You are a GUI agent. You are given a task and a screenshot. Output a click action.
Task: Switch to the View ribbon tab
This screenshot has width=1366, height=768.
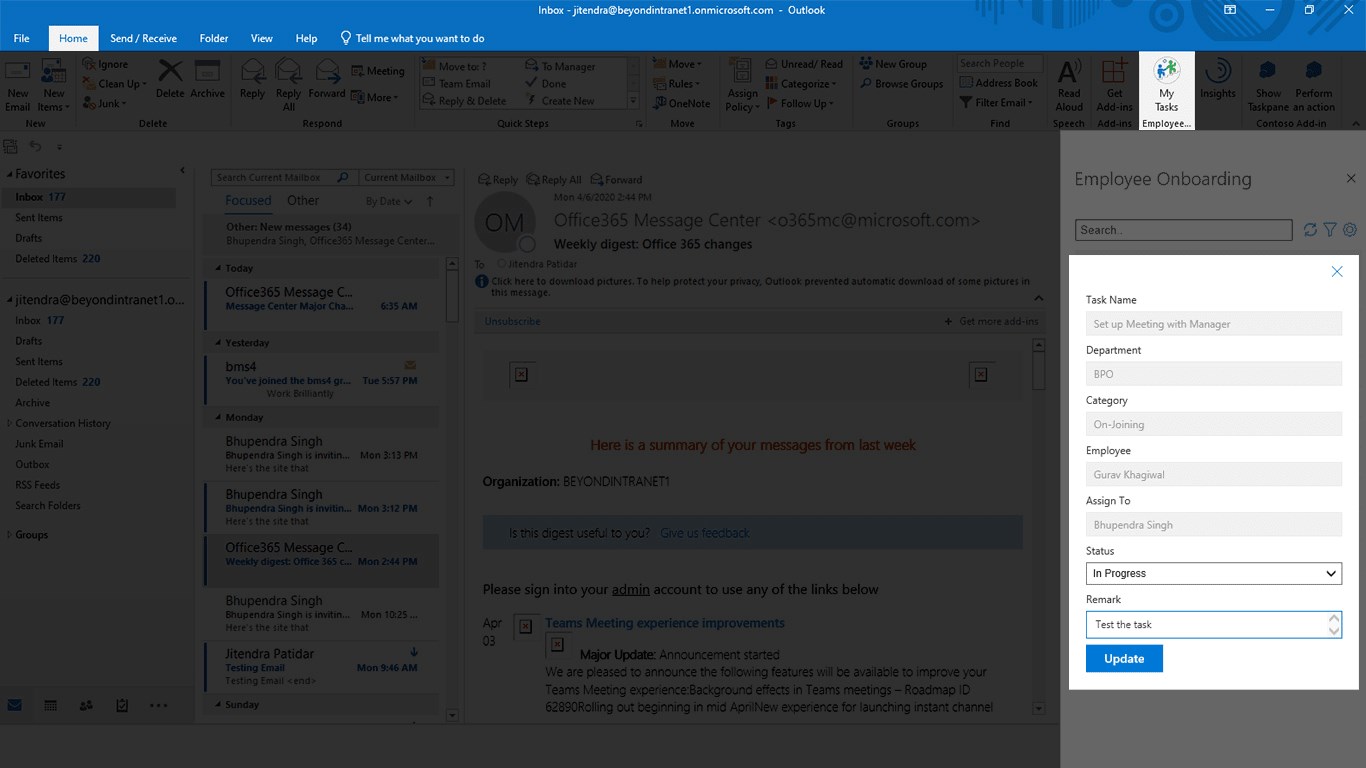262,38
